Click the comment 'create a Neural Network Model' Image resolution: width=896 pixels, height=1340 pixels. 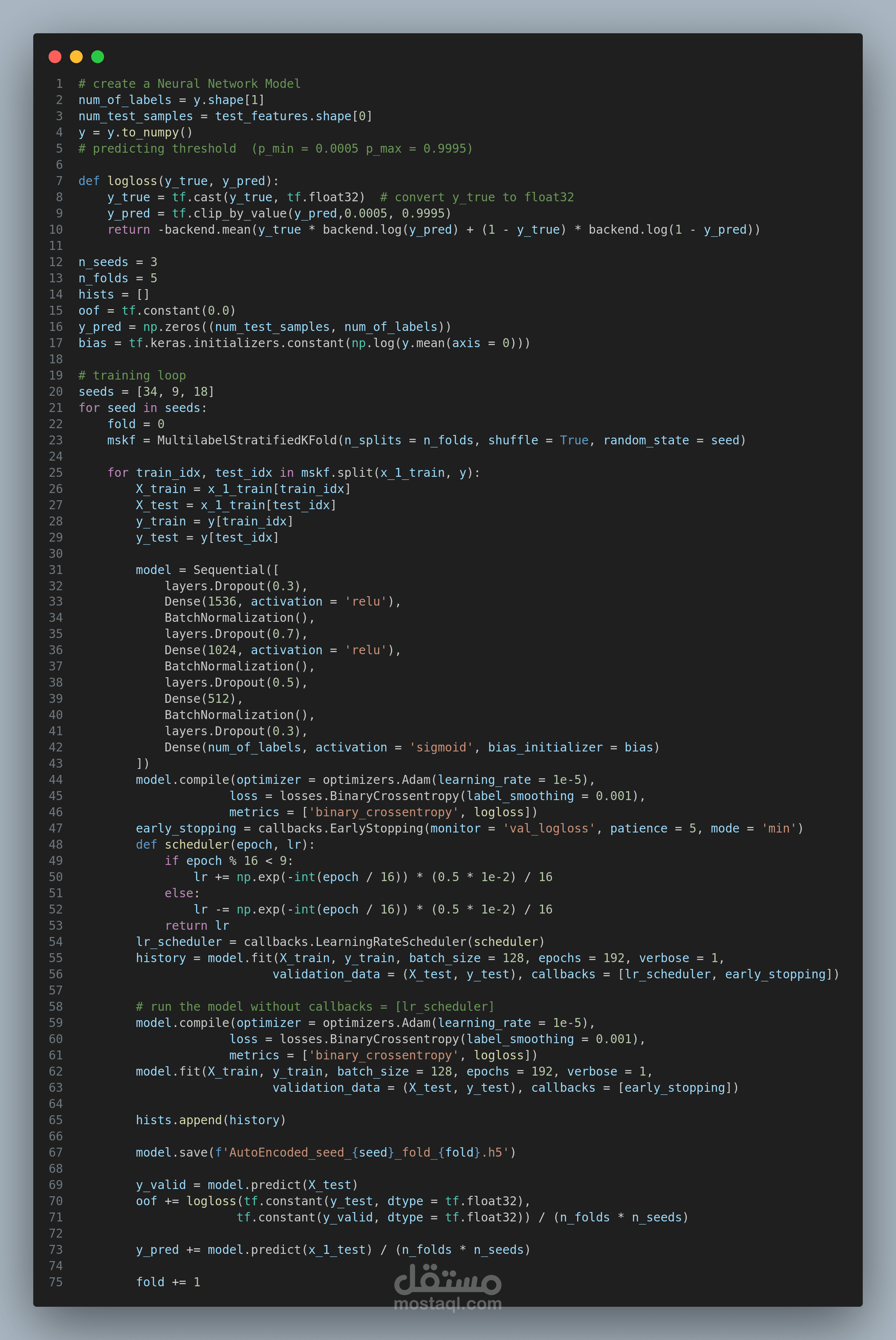(x=196, y=84)
